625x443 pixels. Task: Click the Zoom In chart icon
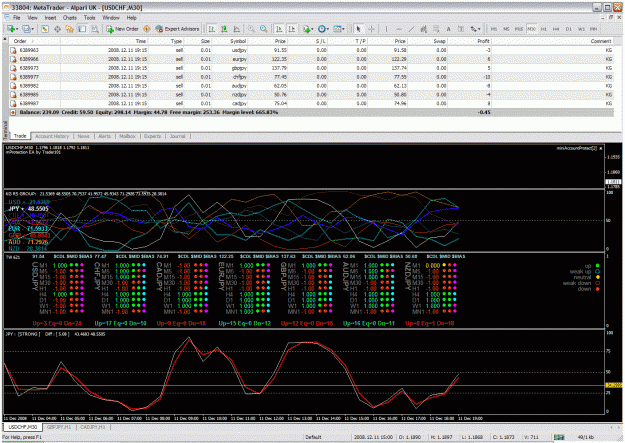(x=251, y=29)
